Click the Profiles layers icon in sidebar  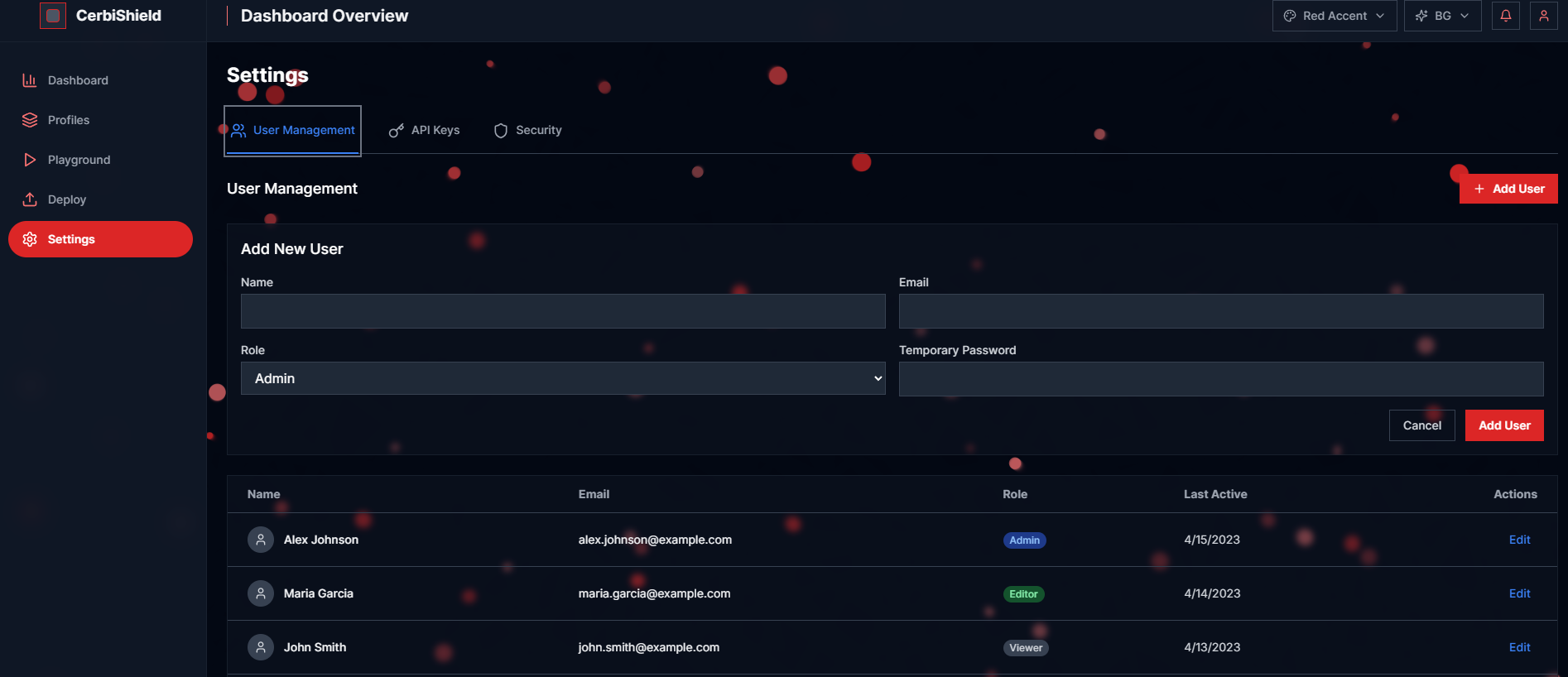coord(30,120)
